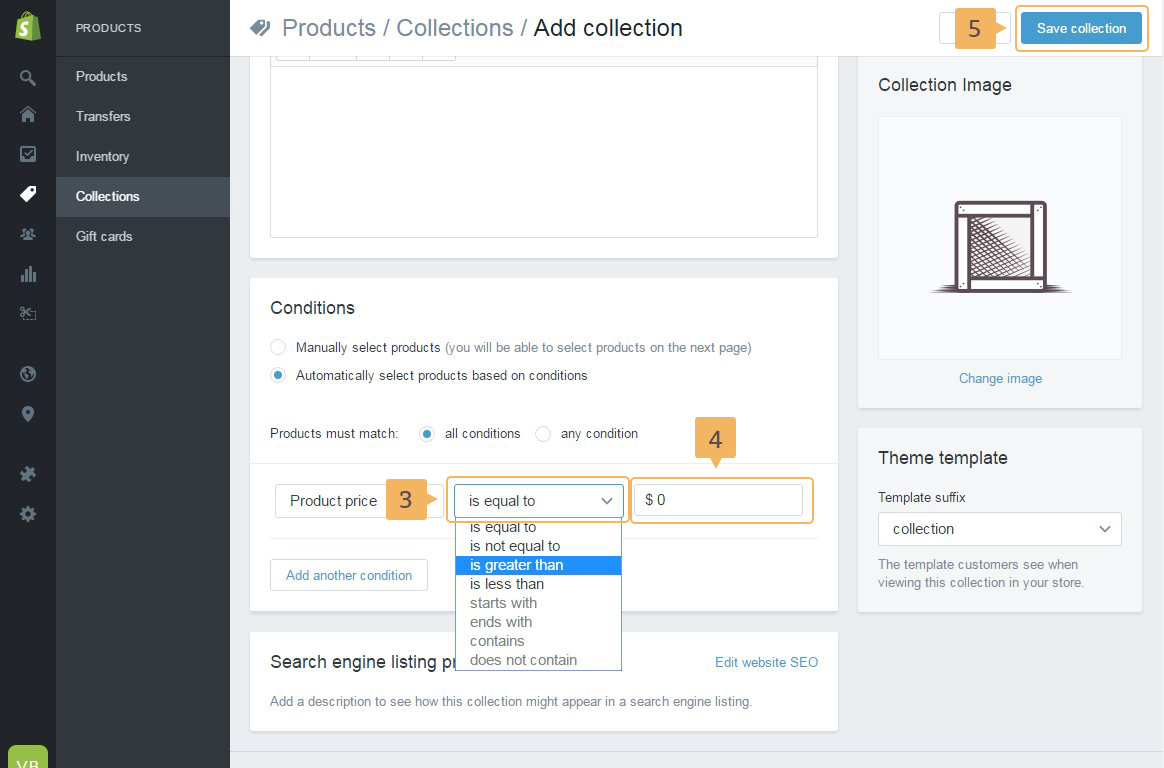Open Orders via checkbox sidebar icon
The image size is (1164, 768).
[28, 154]
